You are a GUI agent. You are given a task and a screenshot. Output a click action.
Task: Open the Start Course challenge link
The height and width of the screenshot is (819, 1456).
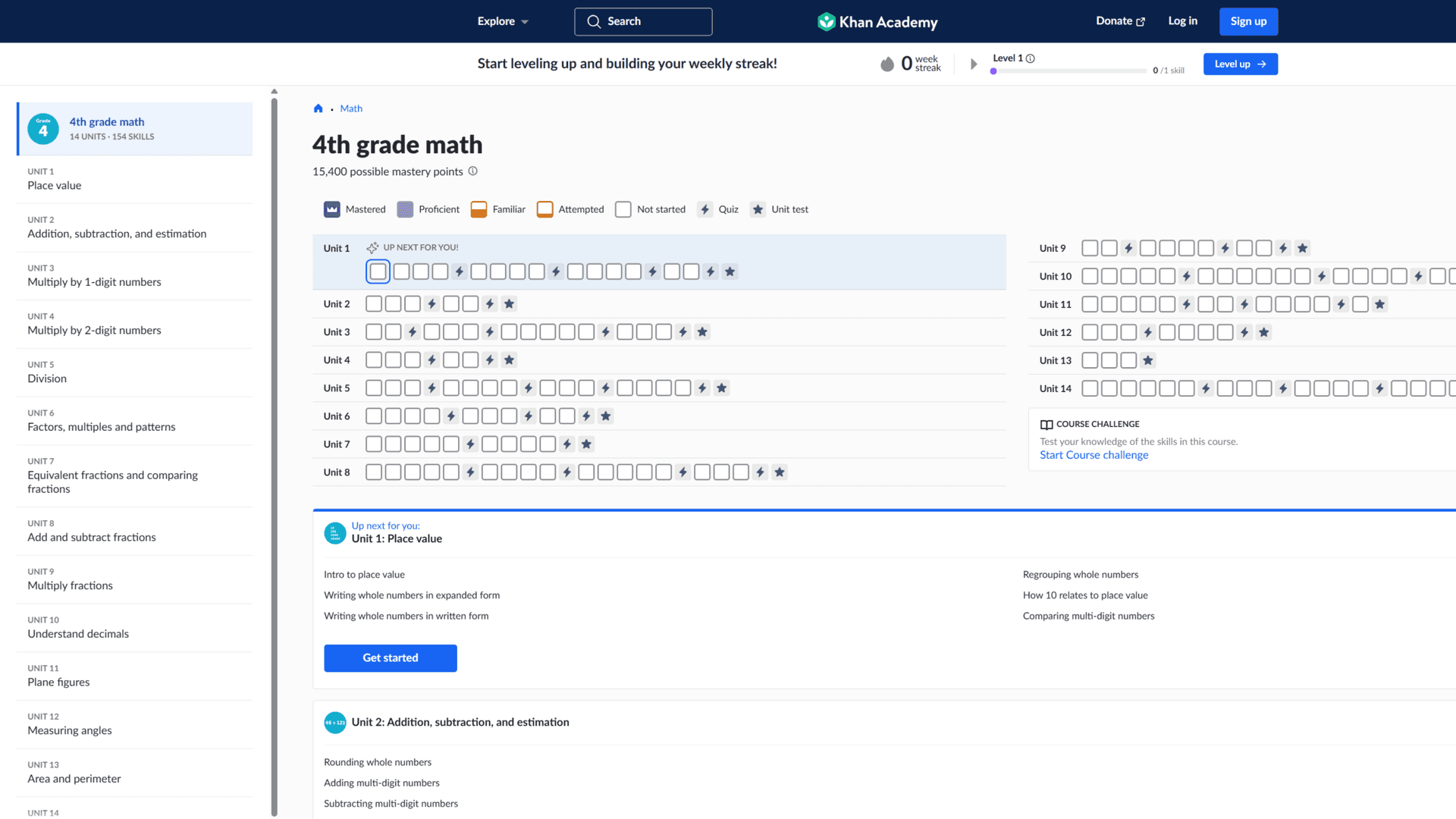[x=1094, y=454]
